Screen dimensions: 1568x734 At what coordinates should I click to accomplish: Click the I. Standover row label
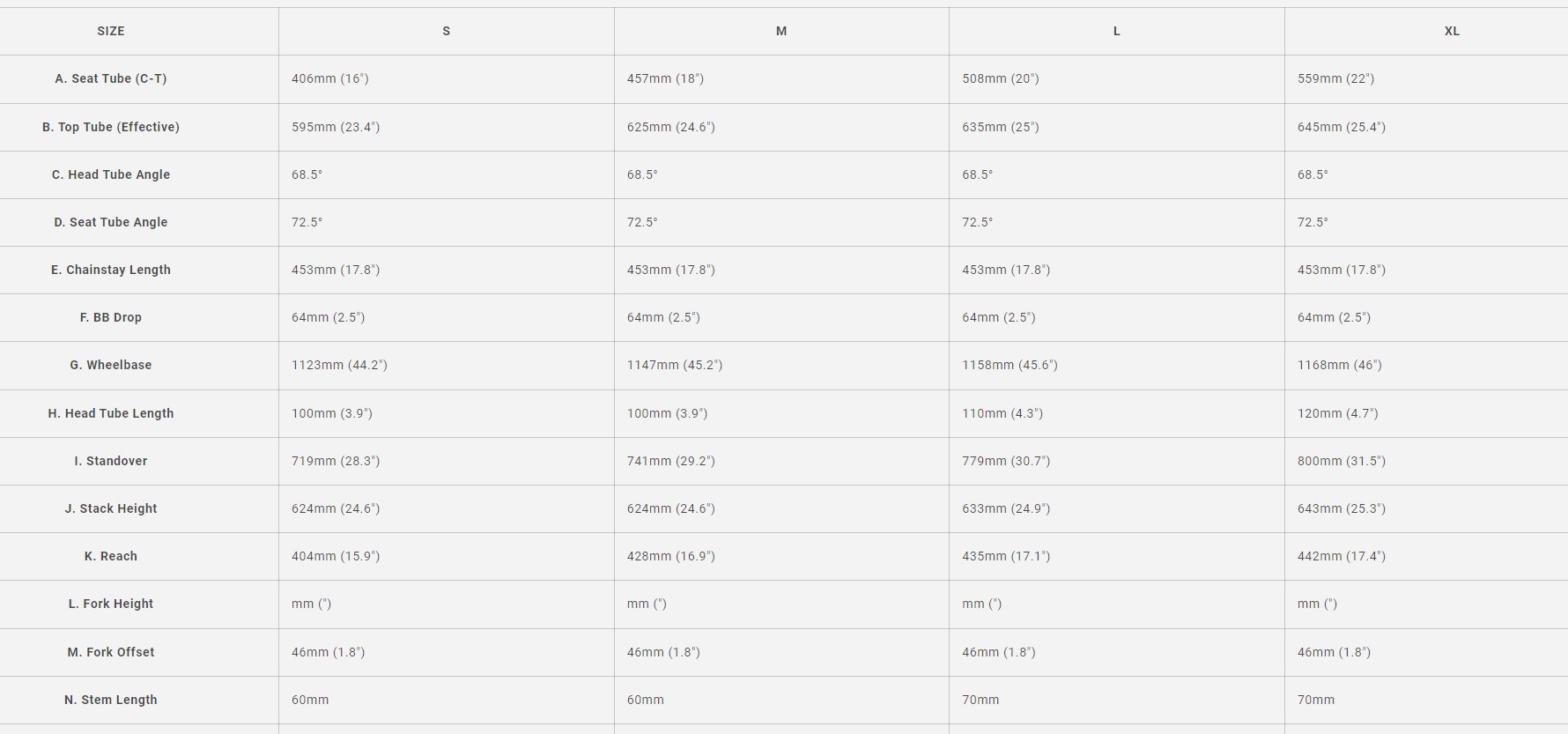coord(111,461)
